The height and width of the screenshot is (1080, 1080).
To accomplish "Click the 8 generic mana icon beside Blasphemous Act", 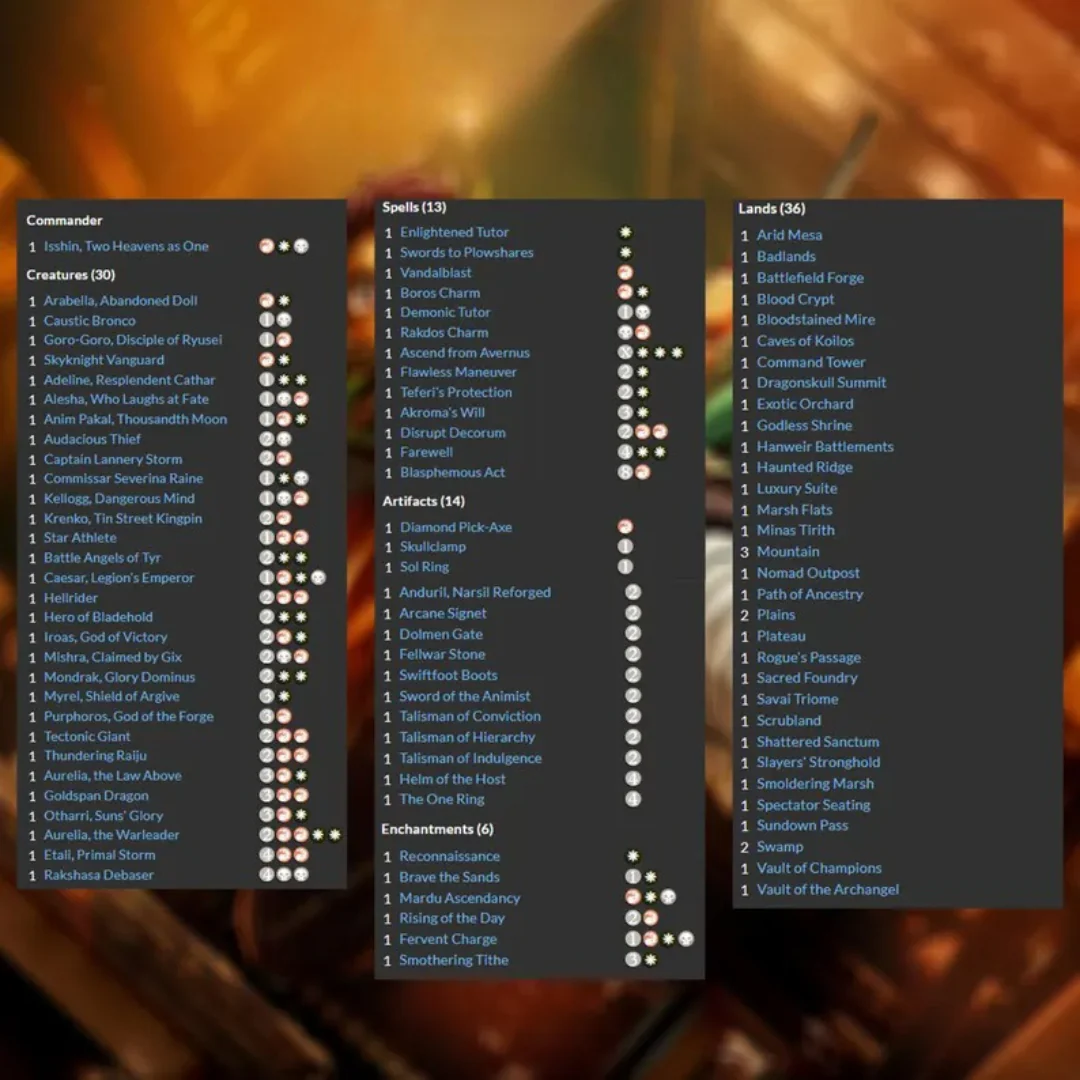I will 625,472.
